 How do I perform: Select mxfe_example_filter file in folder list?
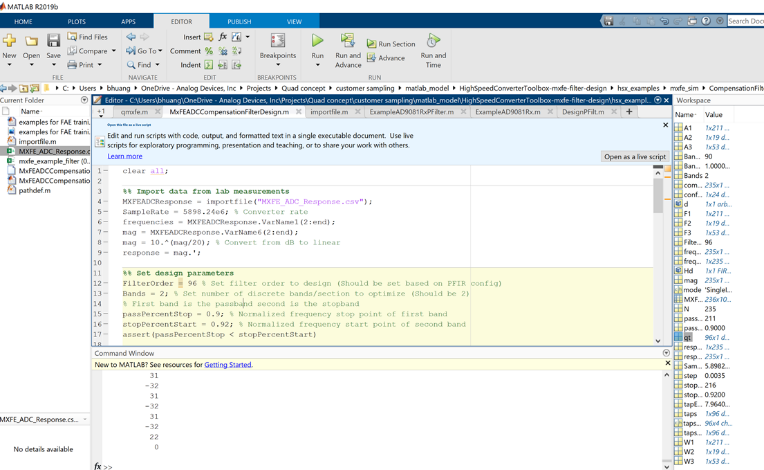coord(54,161)
